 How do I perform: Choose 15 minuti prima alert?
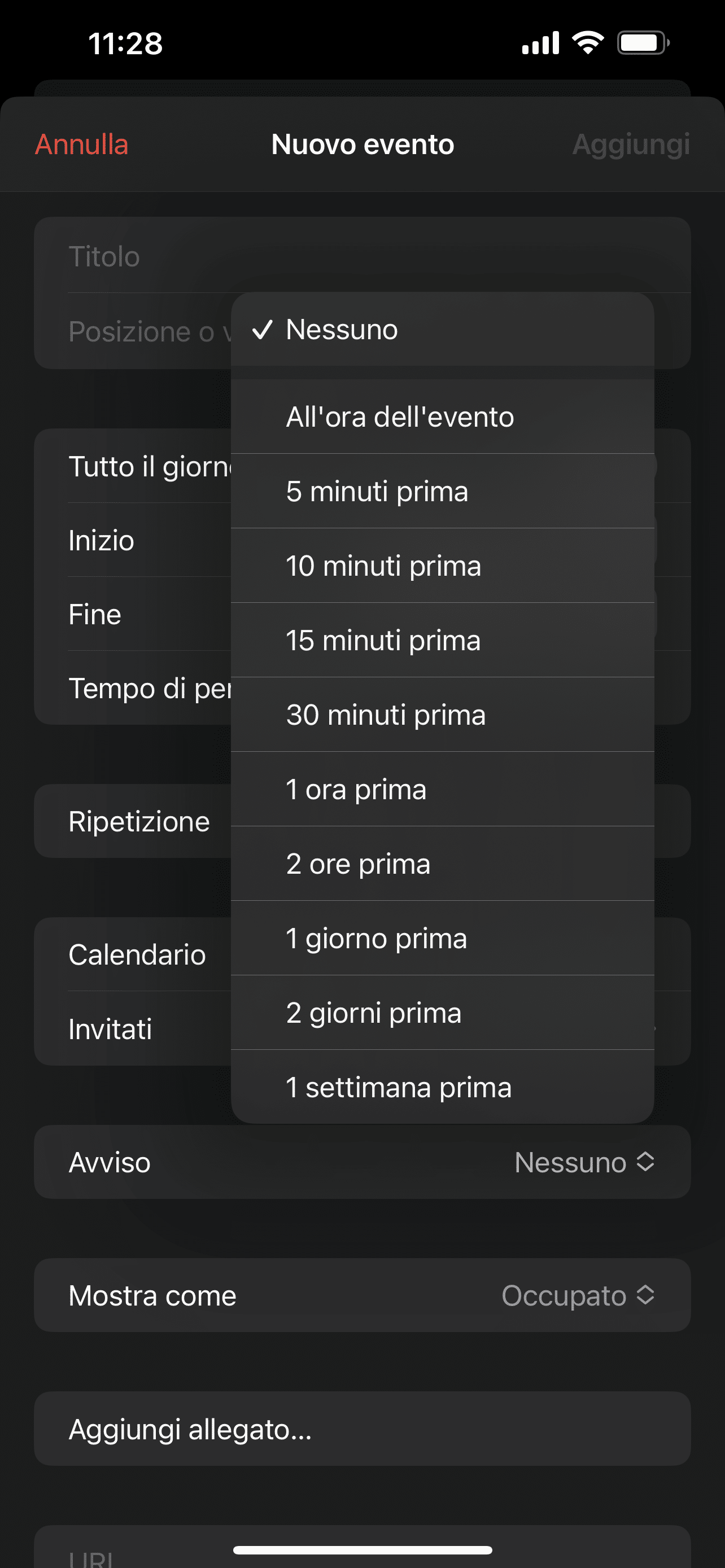tap(442, 640)
